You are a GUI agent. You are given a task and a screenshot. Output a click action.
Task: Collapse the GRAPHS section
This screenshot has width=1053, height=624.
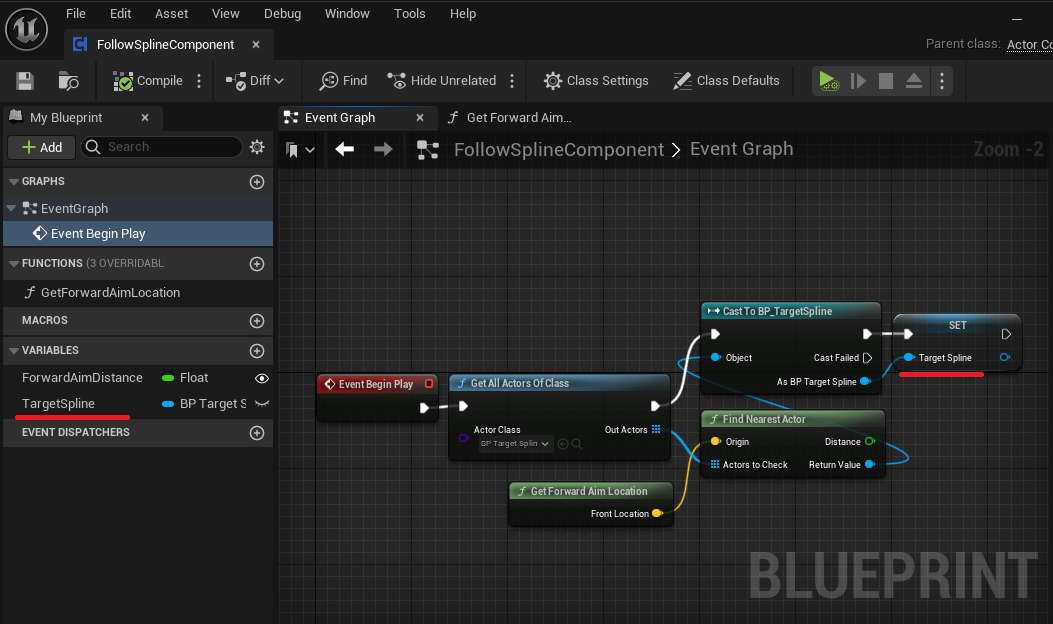(13, 181)
